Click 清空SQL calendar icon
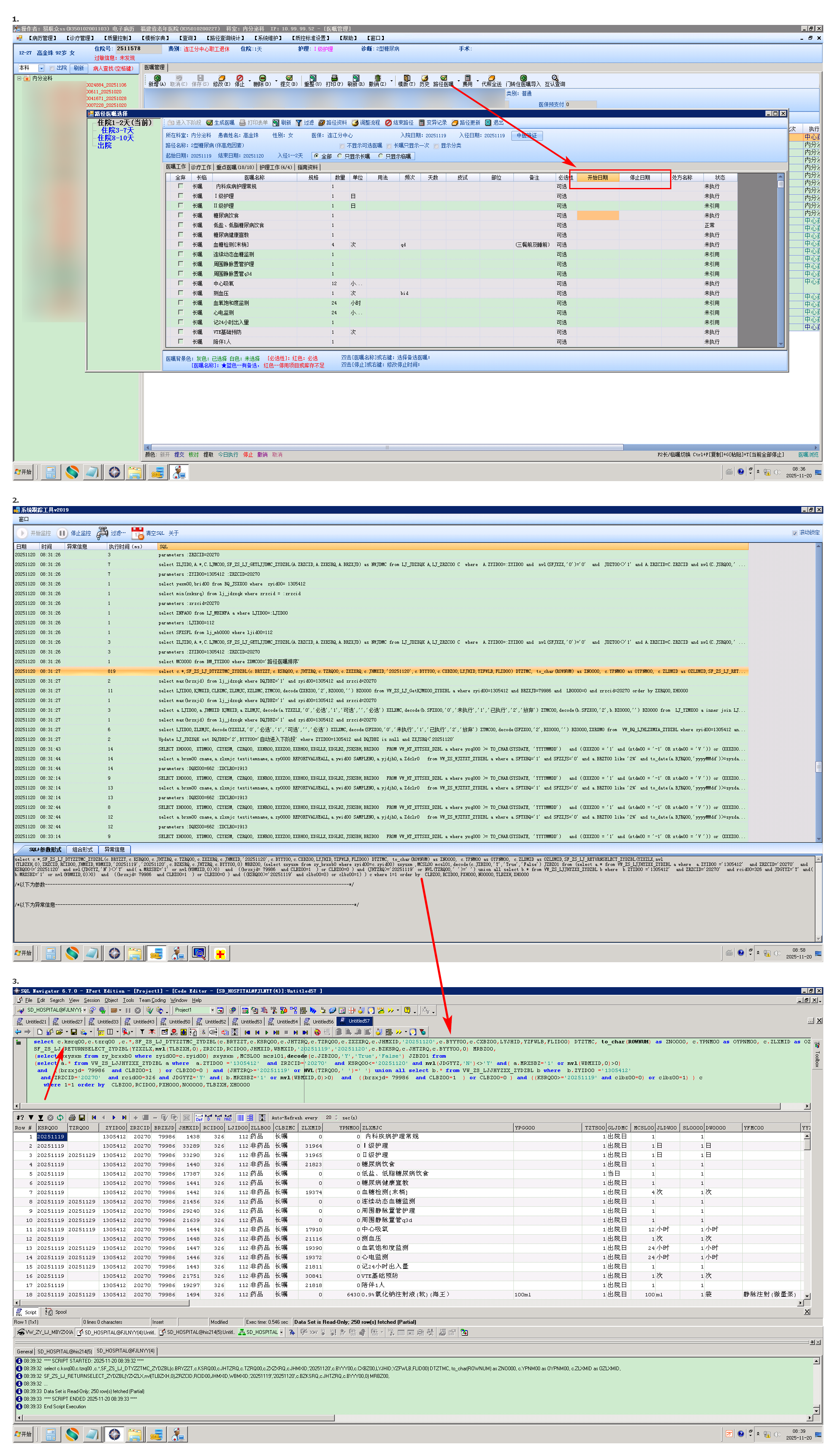Viewport: 836px width, 1456px height. pyautogui.click(x=138, y=533)
